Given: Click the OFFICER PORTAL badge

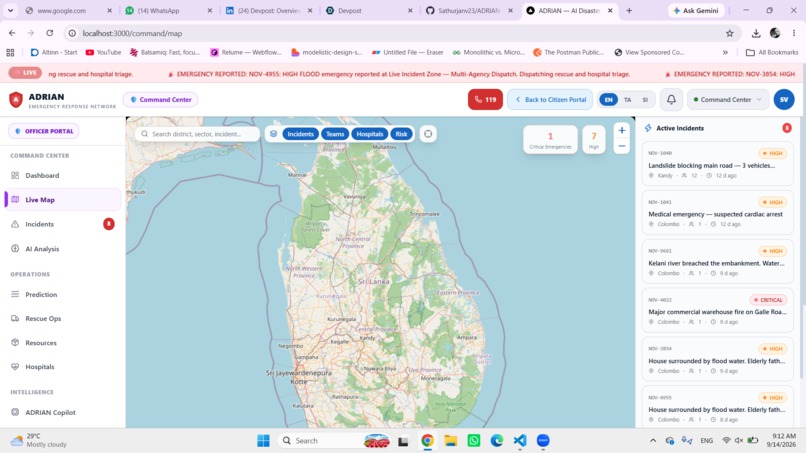Looking at the screenshot, I should point(44,131).
